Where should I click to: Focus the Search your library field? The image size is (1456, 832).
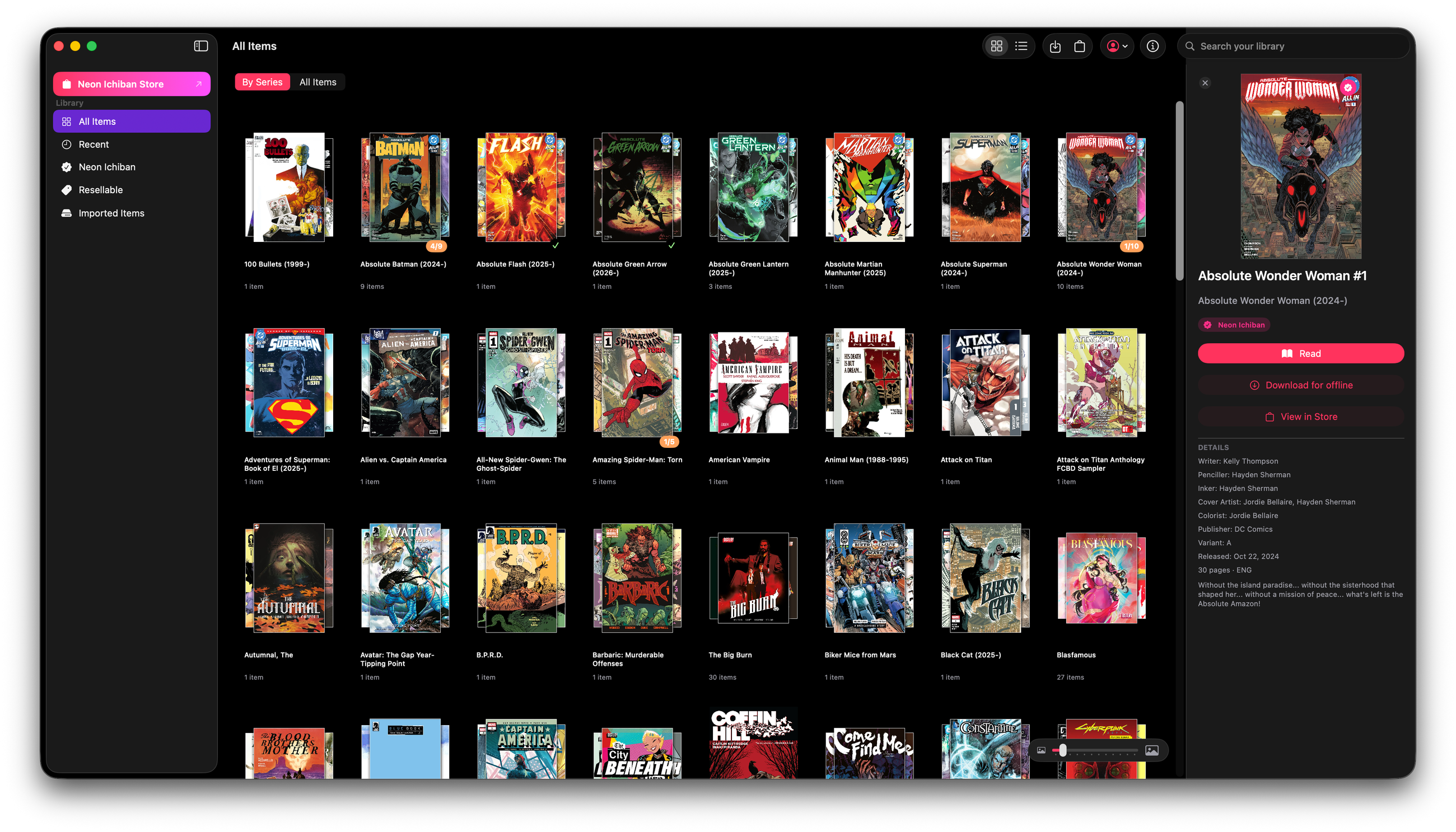1292,46
